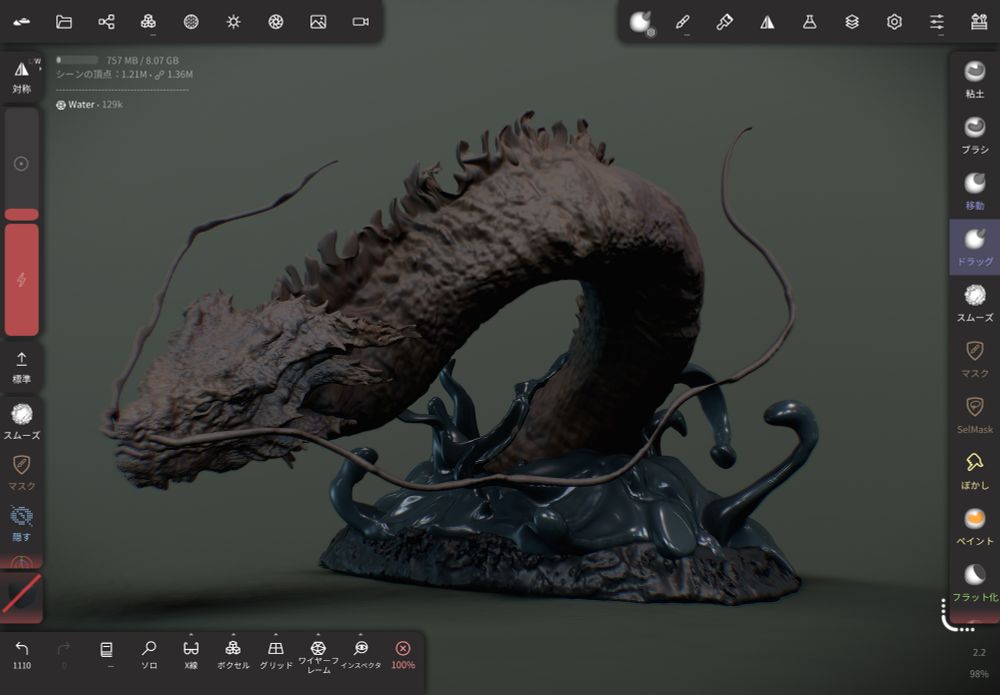Click the 757 MB memory usage readout

(x=142, y=61)
